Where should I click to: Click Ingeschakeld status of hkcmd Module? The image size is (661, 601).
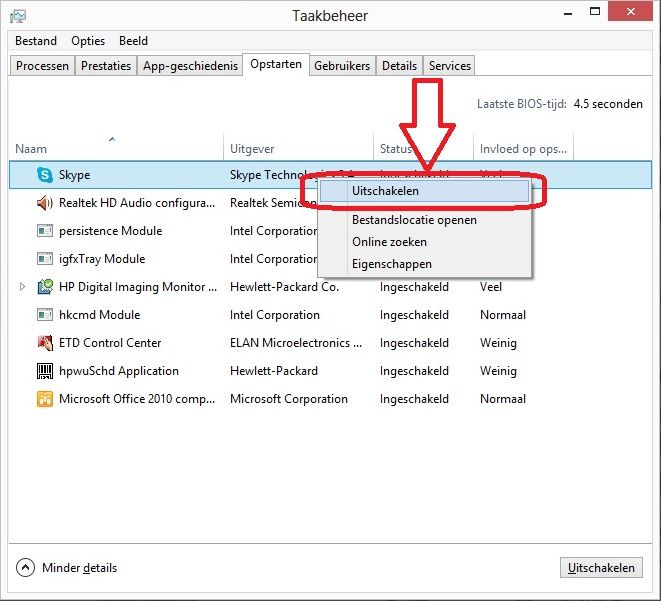[x=414, y=315]
